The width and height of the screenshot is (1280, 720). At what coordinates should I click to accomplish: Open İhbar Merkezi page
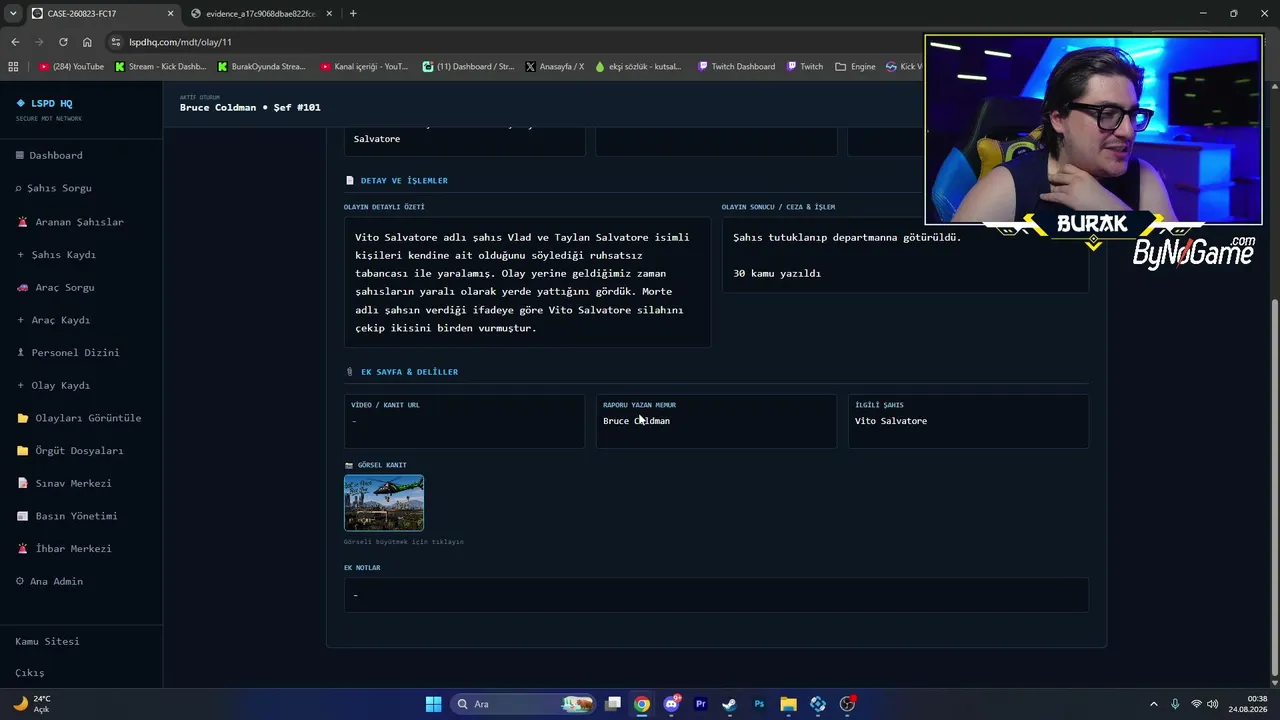click(65, 549)
